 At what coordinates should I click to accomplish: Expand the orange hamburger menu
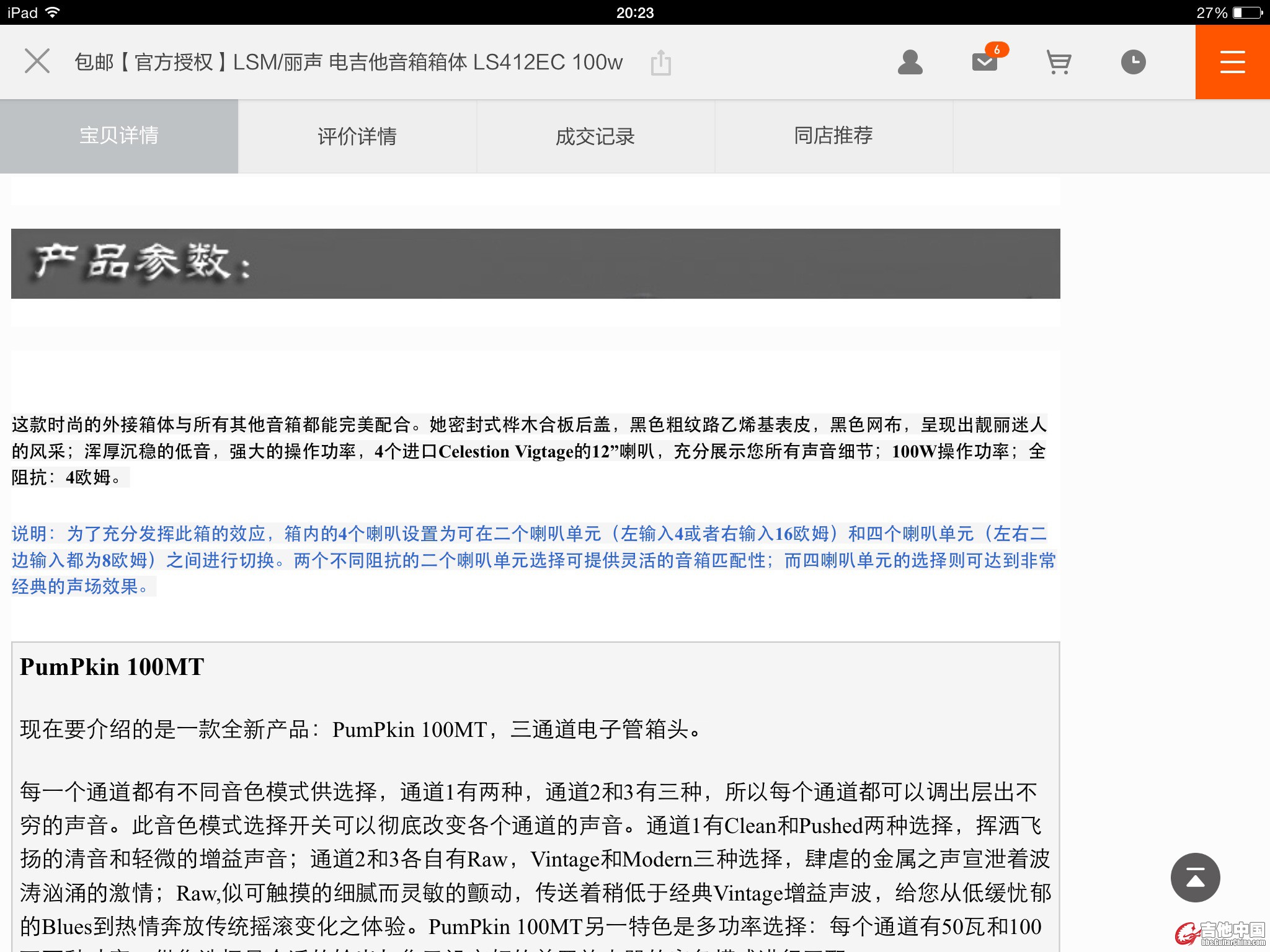point(1232,62)
